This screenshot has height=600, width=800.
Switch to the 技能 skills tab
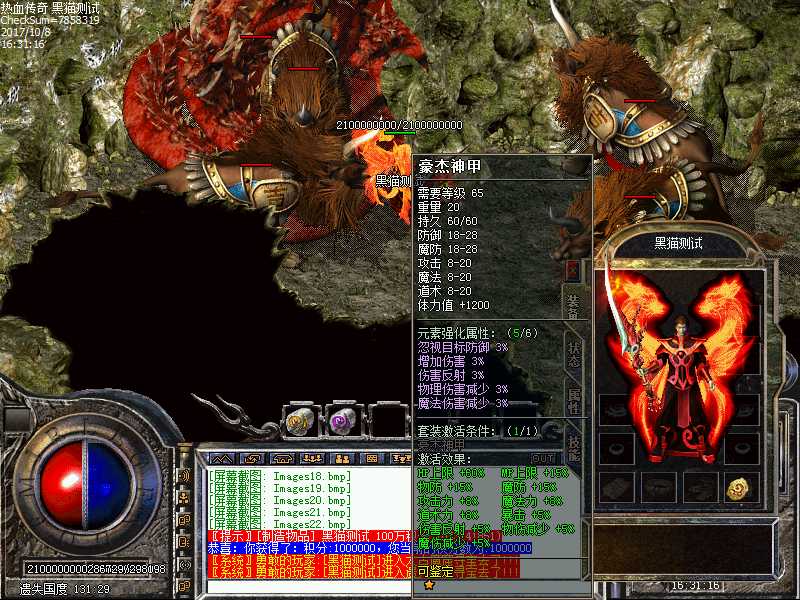coord(574,449)
